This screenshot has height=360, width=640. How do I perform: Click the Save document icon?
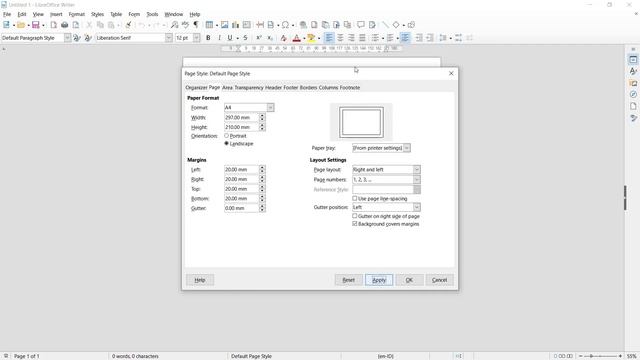[x=36, y=25]
